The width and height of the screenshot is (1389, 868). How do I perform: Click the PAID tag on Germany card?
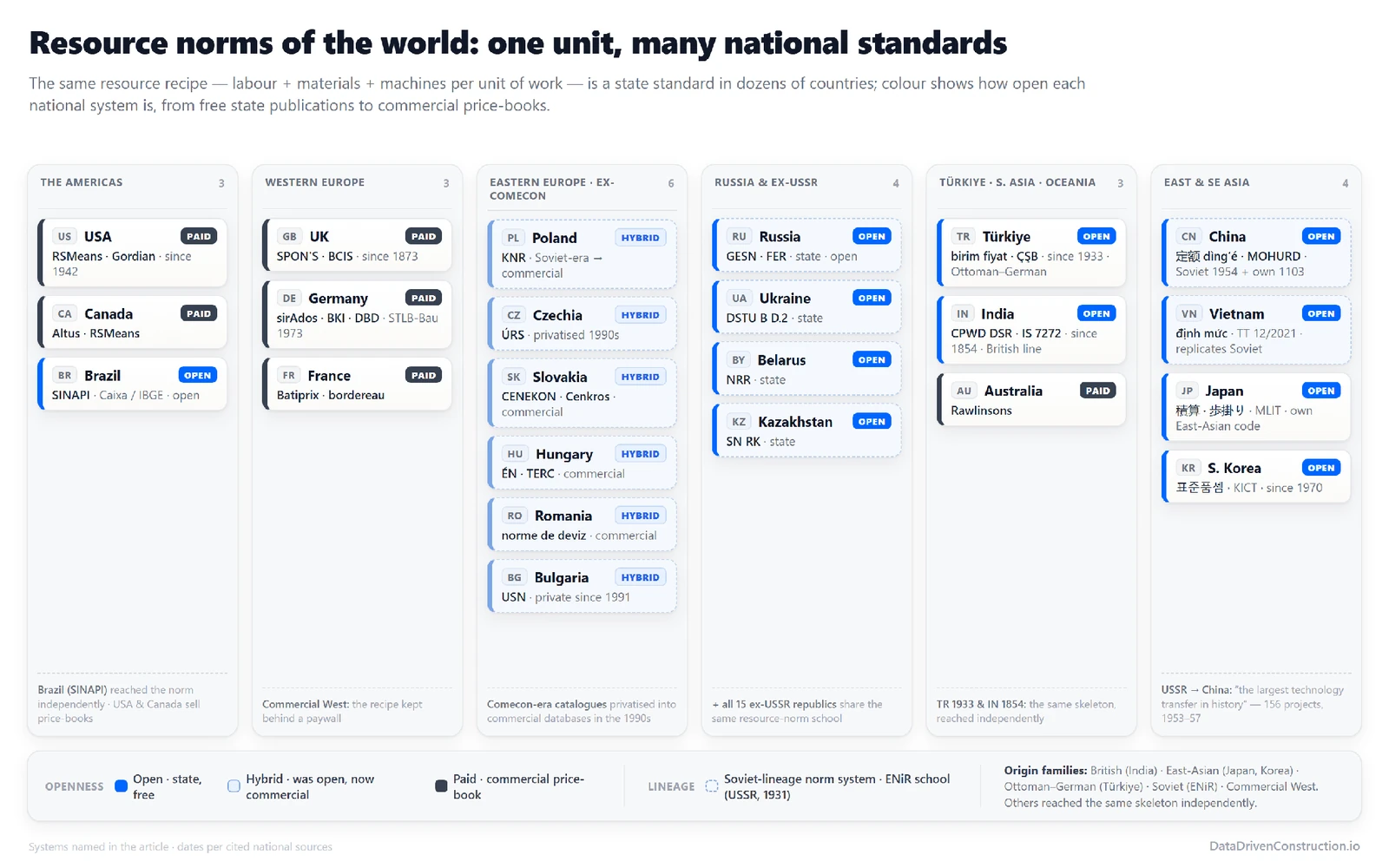pyautogui.click(x=424, y=298)
